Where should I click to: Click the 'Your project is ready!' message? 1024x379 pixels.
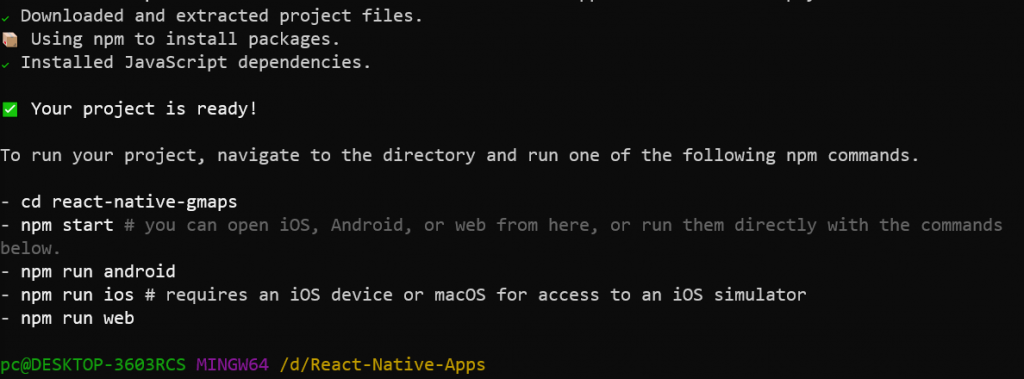(144, 109)
